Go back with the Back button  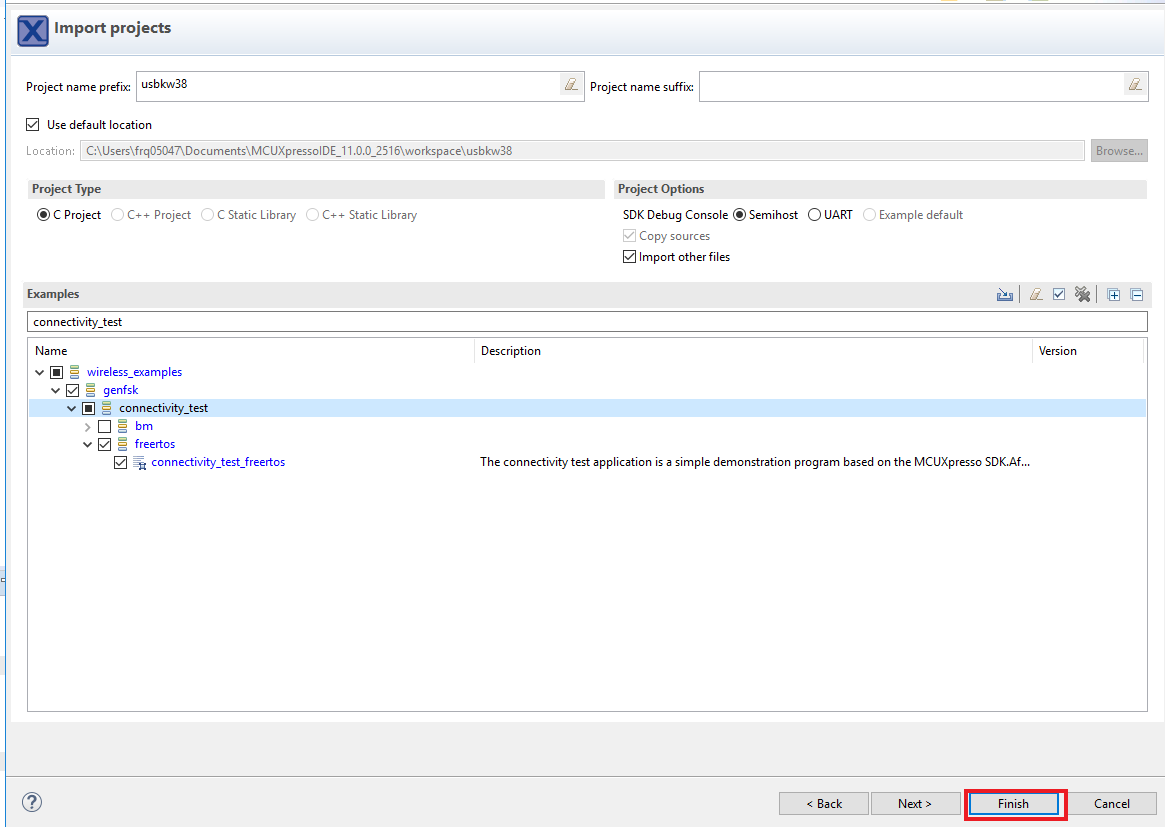(824, 804)
